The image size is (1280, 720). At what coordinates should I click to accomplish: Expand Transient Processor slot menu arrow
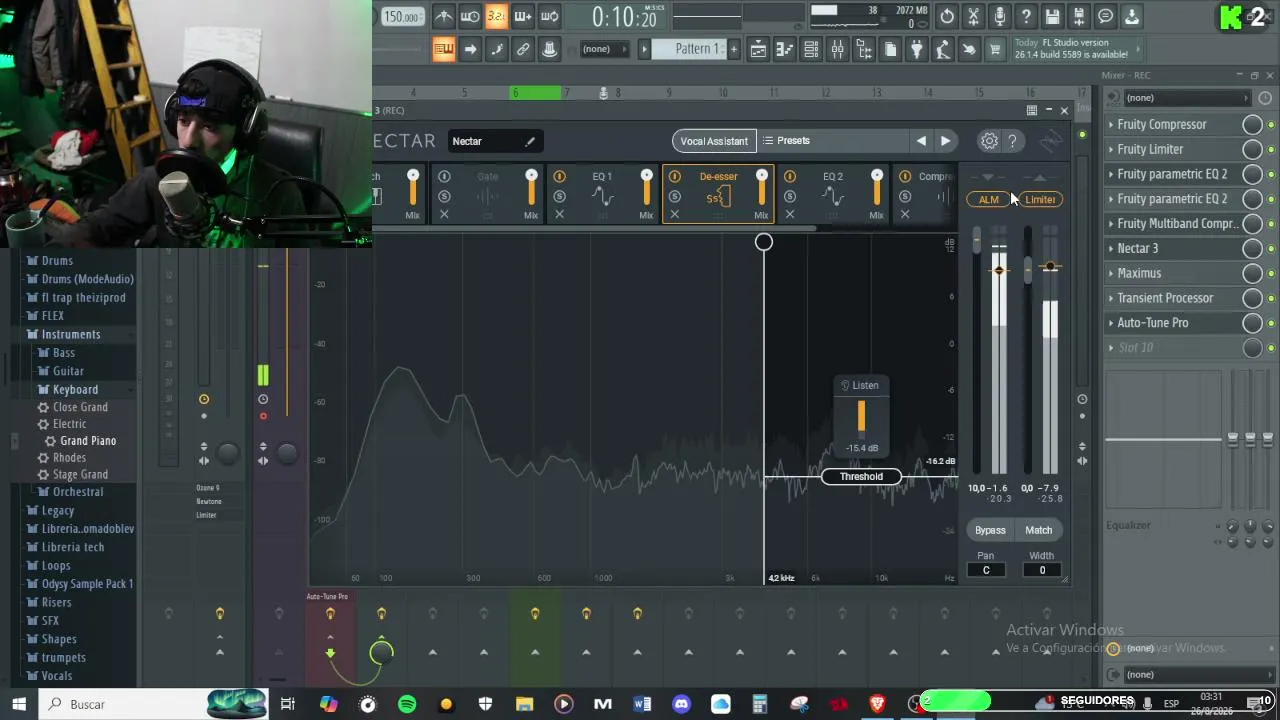1111,298
